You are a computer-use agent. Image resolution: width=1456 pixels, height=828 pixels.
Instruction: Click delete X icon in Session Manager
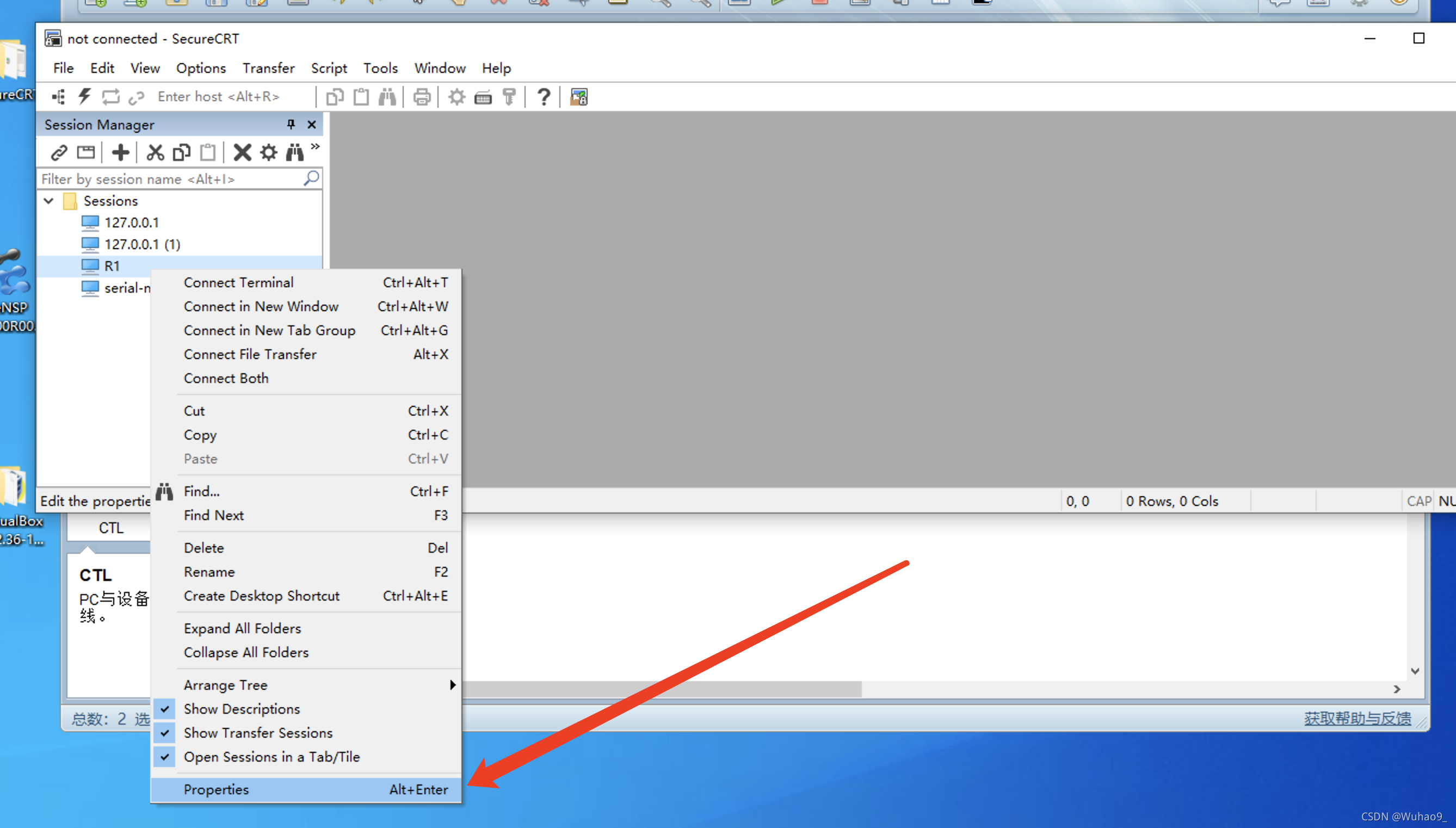tap(242, 152)
